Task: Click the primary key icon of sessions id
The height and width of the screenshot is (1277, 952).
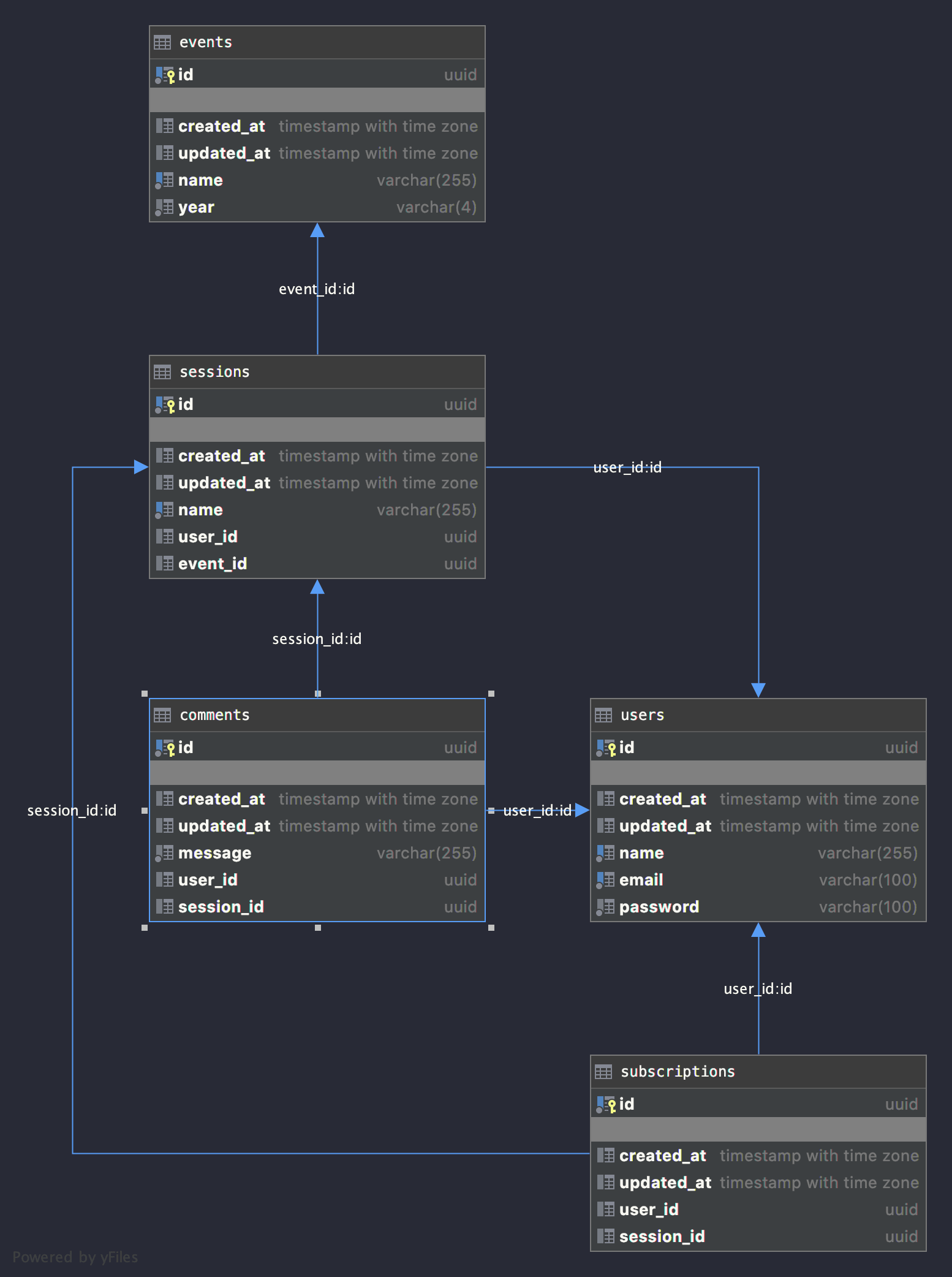Action: (165, 405)
